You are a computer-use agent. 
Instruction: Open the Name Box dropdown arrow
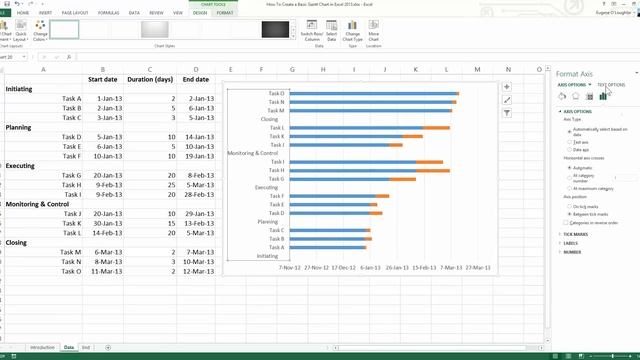[x=24, y=57]
